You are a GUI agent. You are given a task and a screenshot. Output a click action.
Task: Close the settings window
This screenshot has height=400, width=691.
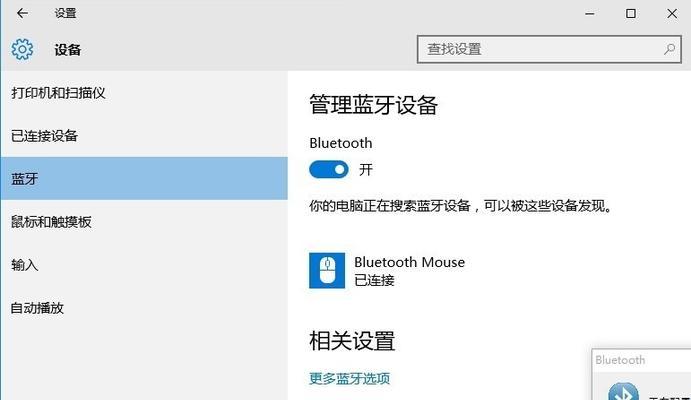[672, 14]
